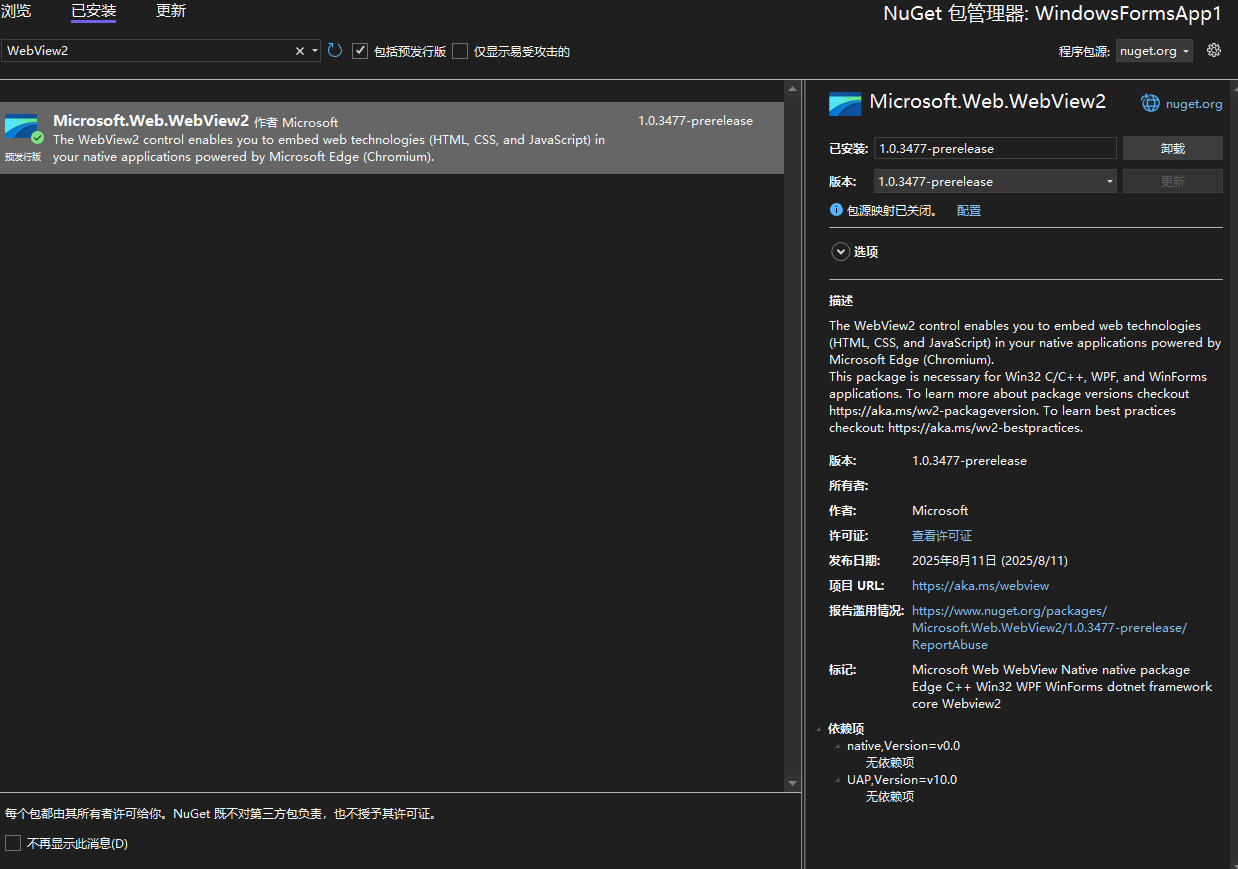Image resolution: width=1238 pixels, height=869 pixels.
Task: Click the package icon in details header
Action: 845,103
